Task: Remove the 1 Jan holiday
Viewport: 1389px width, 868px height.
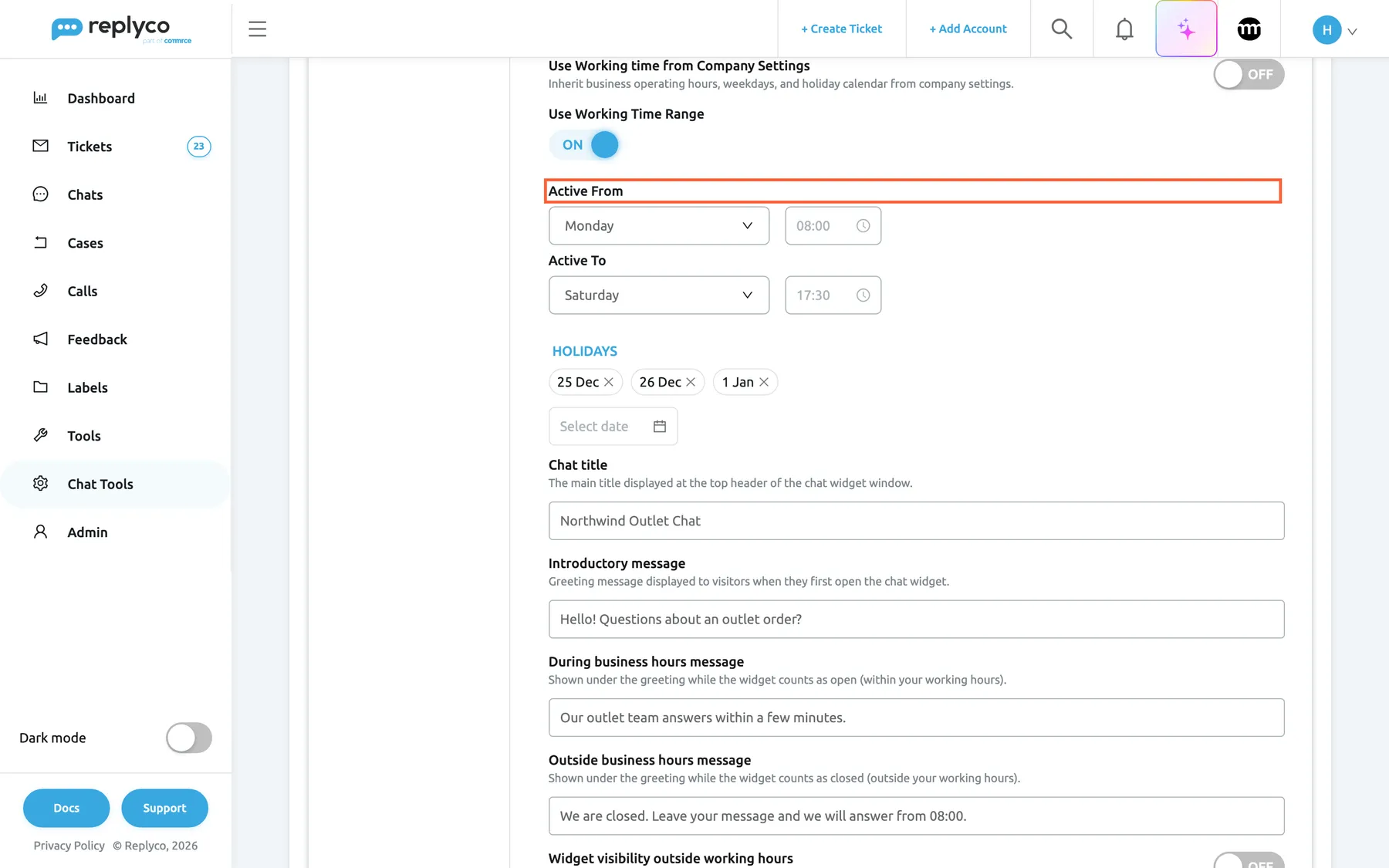Action: 763,382
